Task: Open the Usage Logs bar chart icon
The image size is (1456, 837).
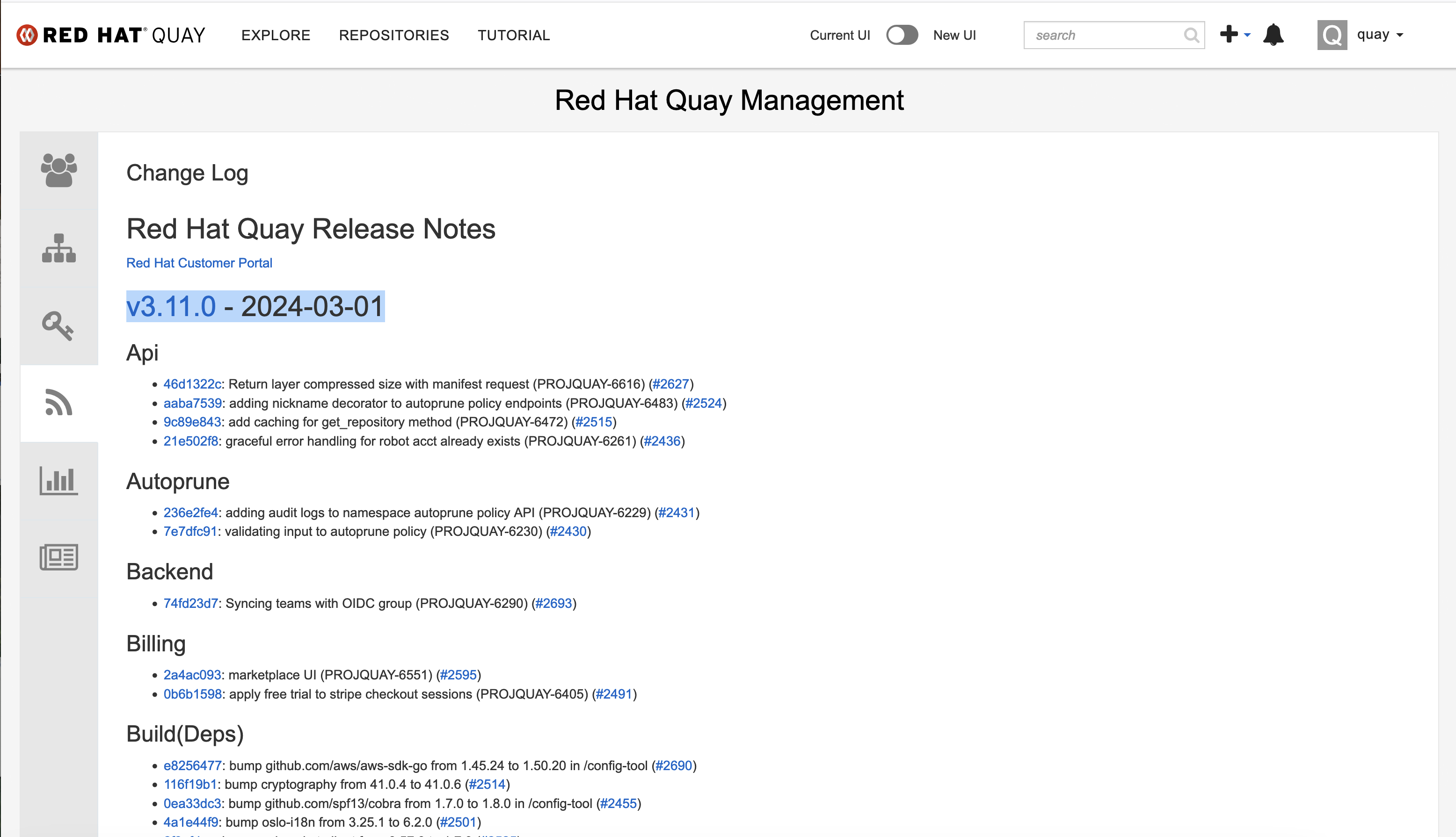Action: pyautogui.click(x=58, y=481)
